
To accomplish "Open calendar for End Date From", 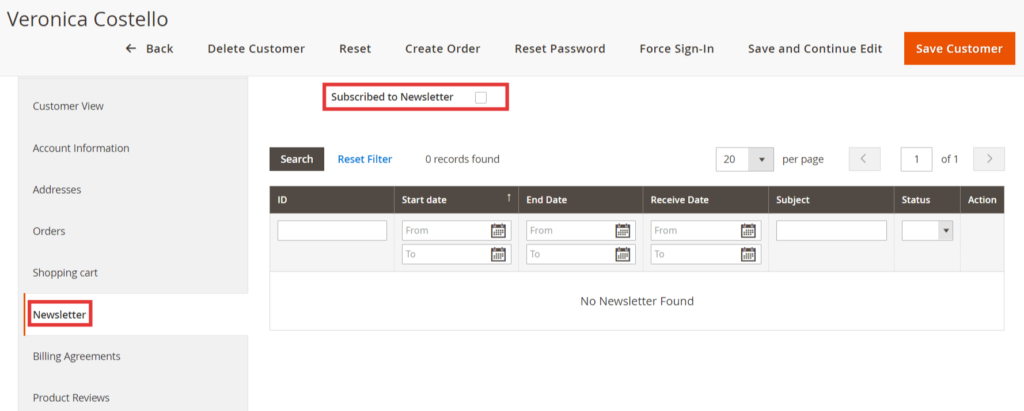I will point(623,231).
